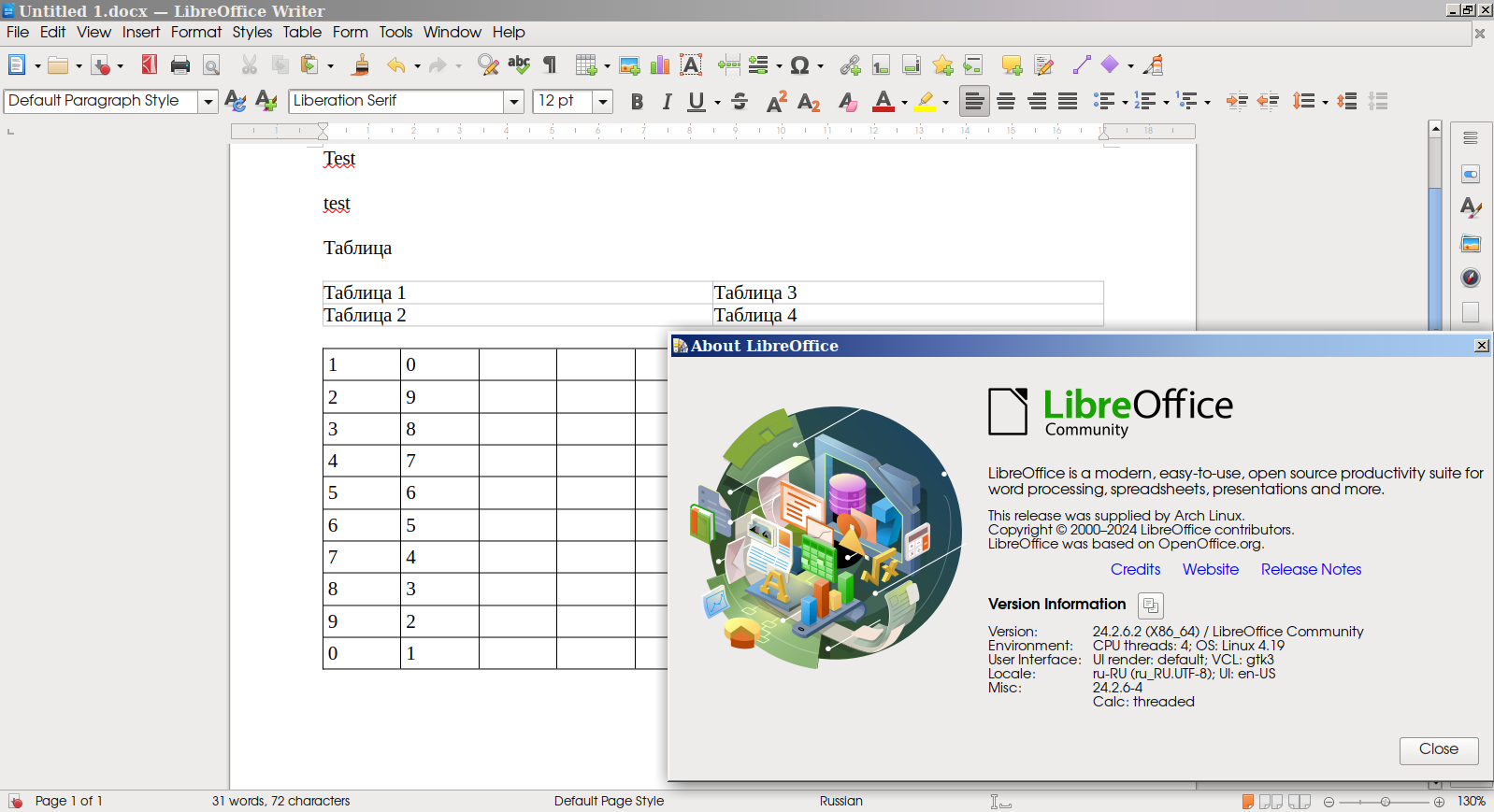Toggle Bold formatting
This screenshot has height=812, width=1494.
[637, 102]
